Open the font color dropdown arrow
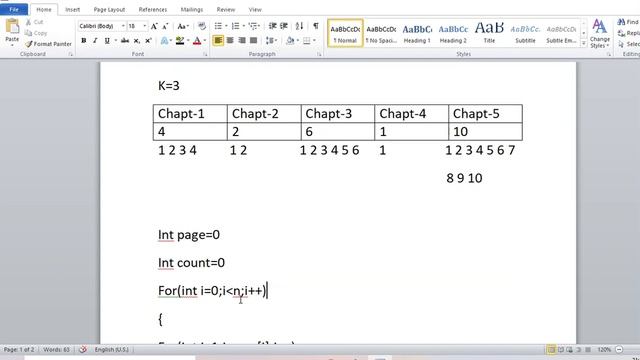This screenshot has height=360, width=640. tap(204, 40)
